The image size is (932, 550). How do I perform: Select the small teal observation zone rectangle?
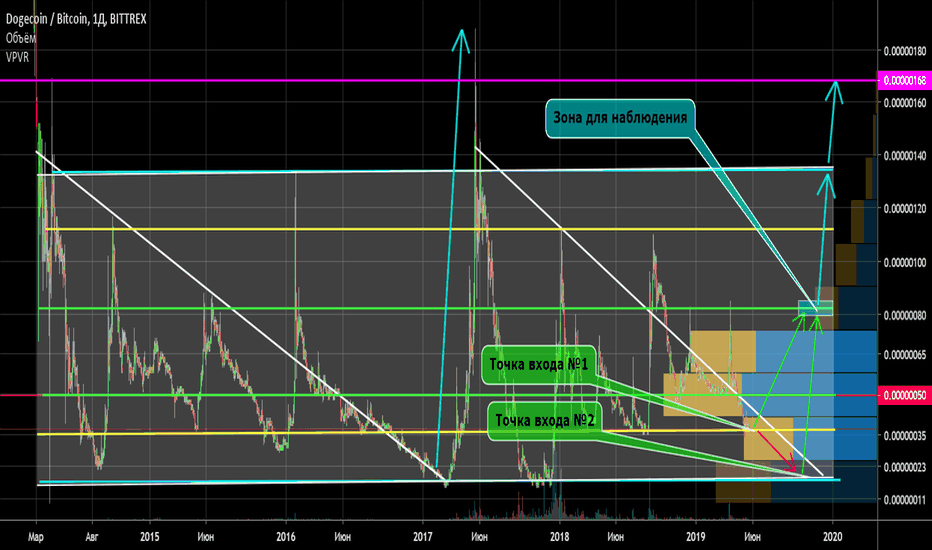pos(815,308)
